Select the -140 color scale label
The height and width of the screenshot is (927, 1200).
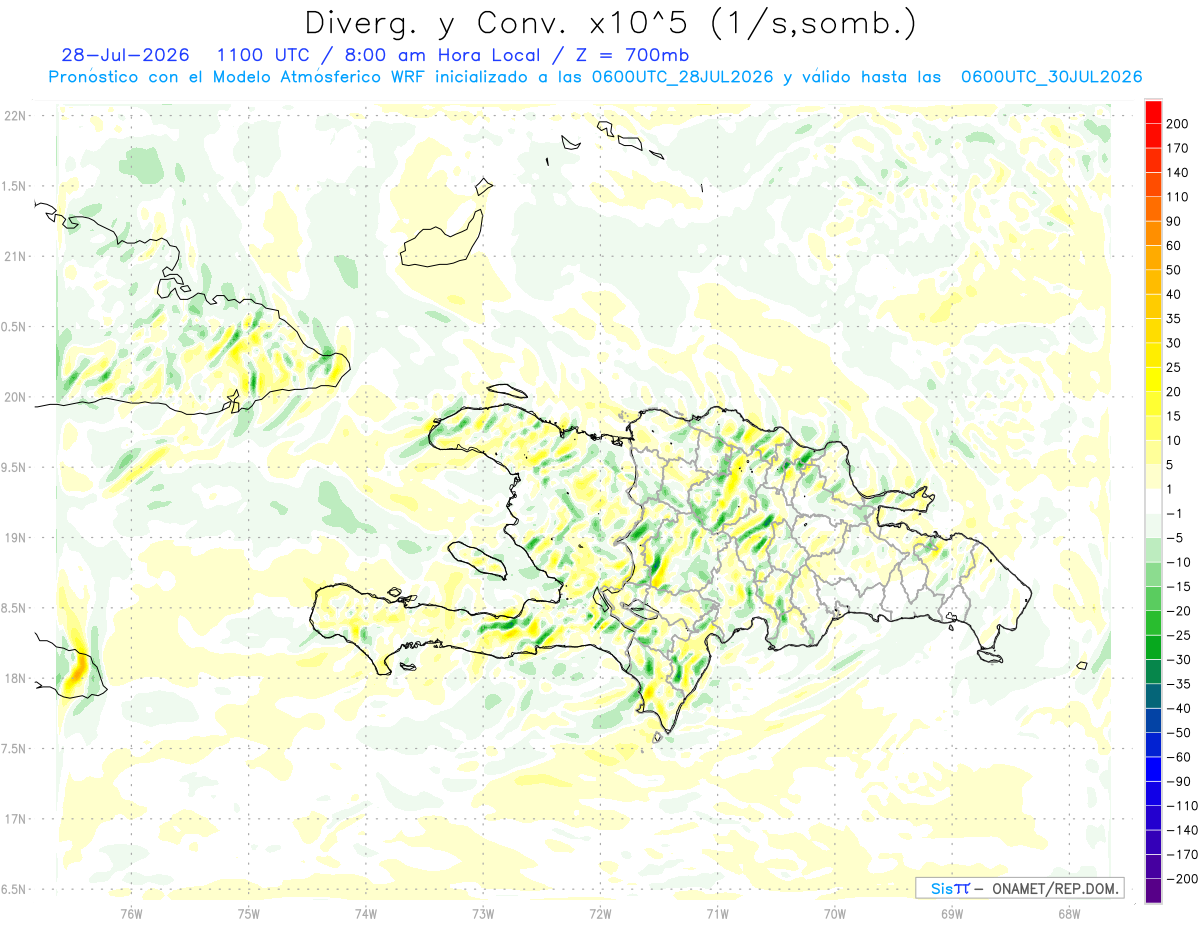[x=1184, y=830]
